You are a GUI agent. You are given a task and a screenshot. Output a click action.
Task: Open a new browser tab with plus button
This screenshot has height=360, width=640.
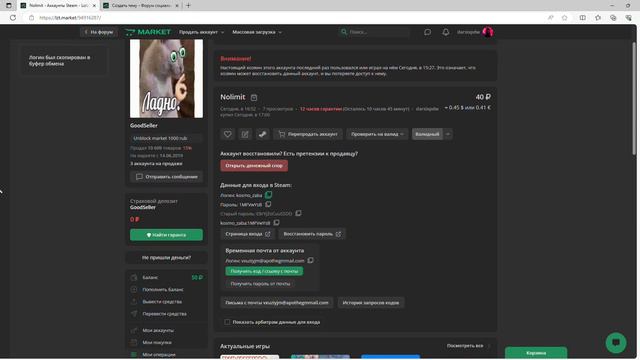pyautogui.click(x=188, y=6)
